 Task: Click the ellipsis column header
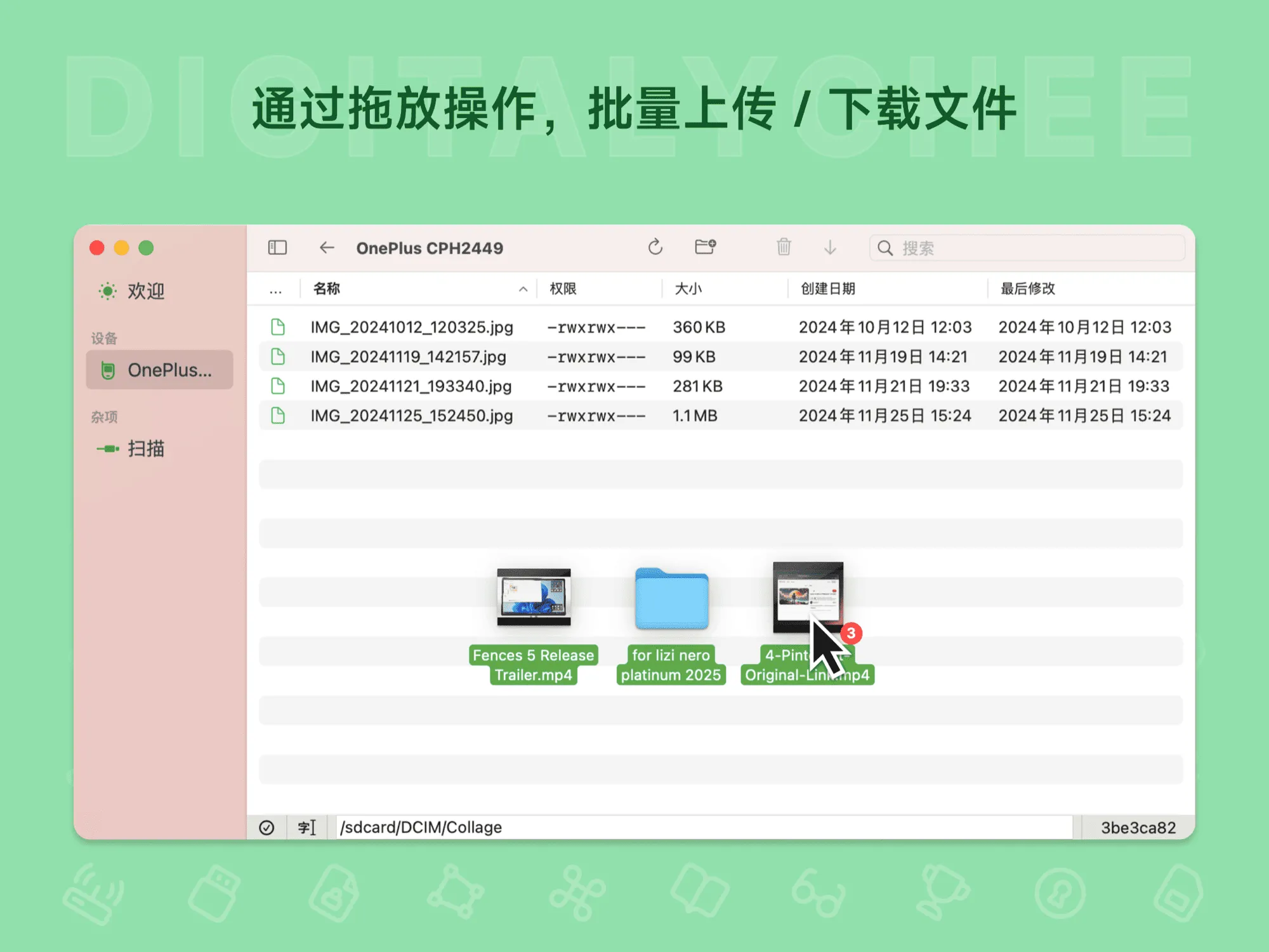click(275, 289)
